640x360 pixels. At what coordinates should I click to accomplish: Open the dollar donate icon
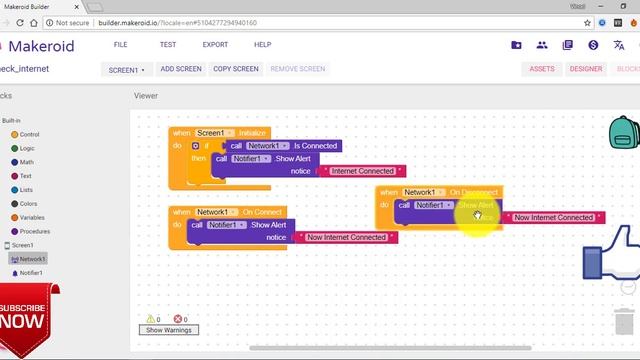tap(593, 45)
